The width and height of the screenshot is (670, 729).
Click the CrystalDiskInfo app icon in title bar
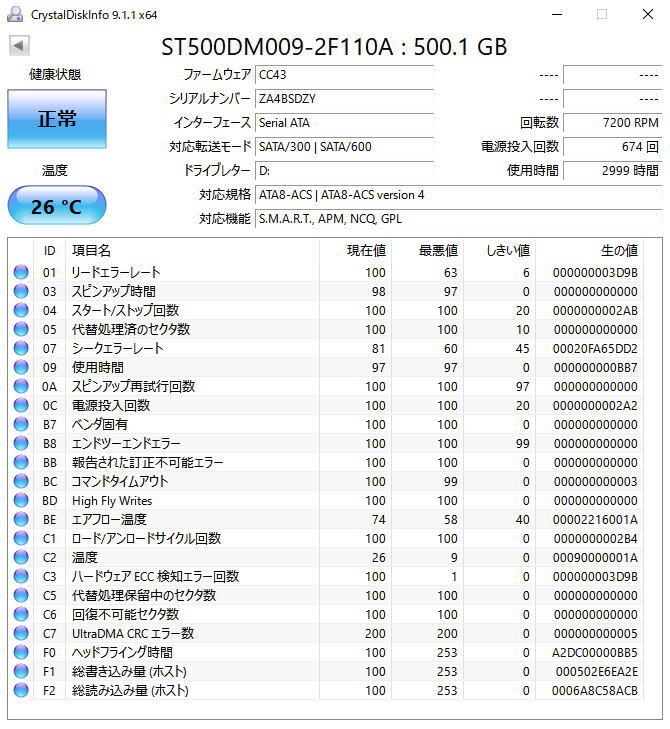point(15,14)
